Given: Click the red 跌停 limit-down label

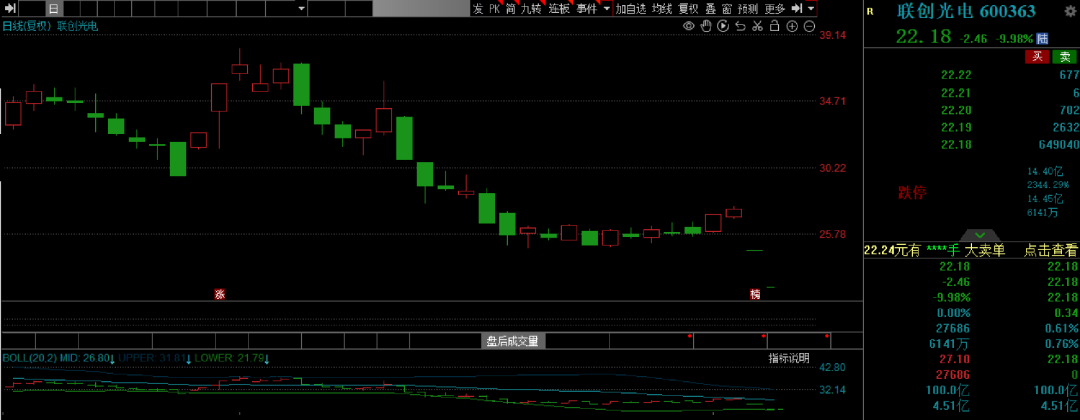Looking at the screenshot, I should click(912, 192).
